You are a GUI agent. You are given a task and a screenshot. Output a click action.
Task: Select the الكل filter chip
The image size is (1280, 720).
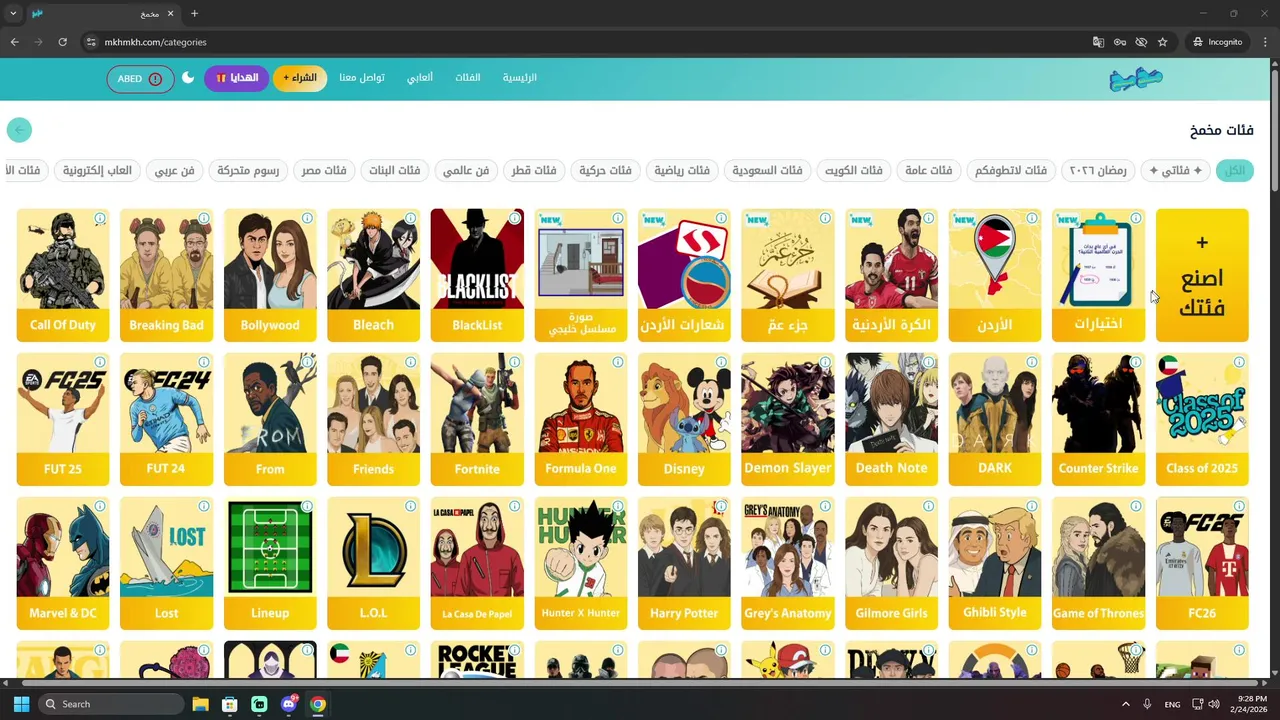click(x=1235, y=171)
